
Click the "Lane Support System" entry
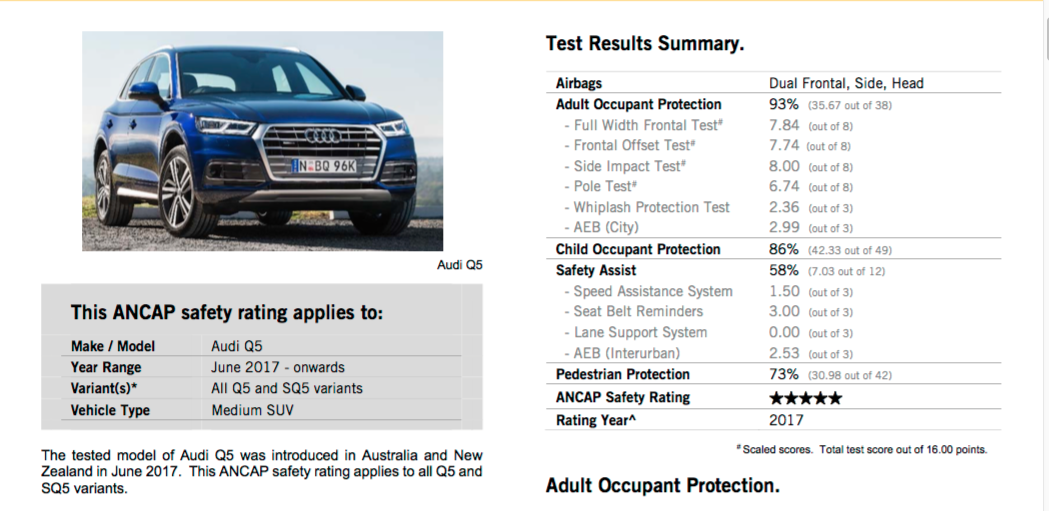click(x=640, y=332)
